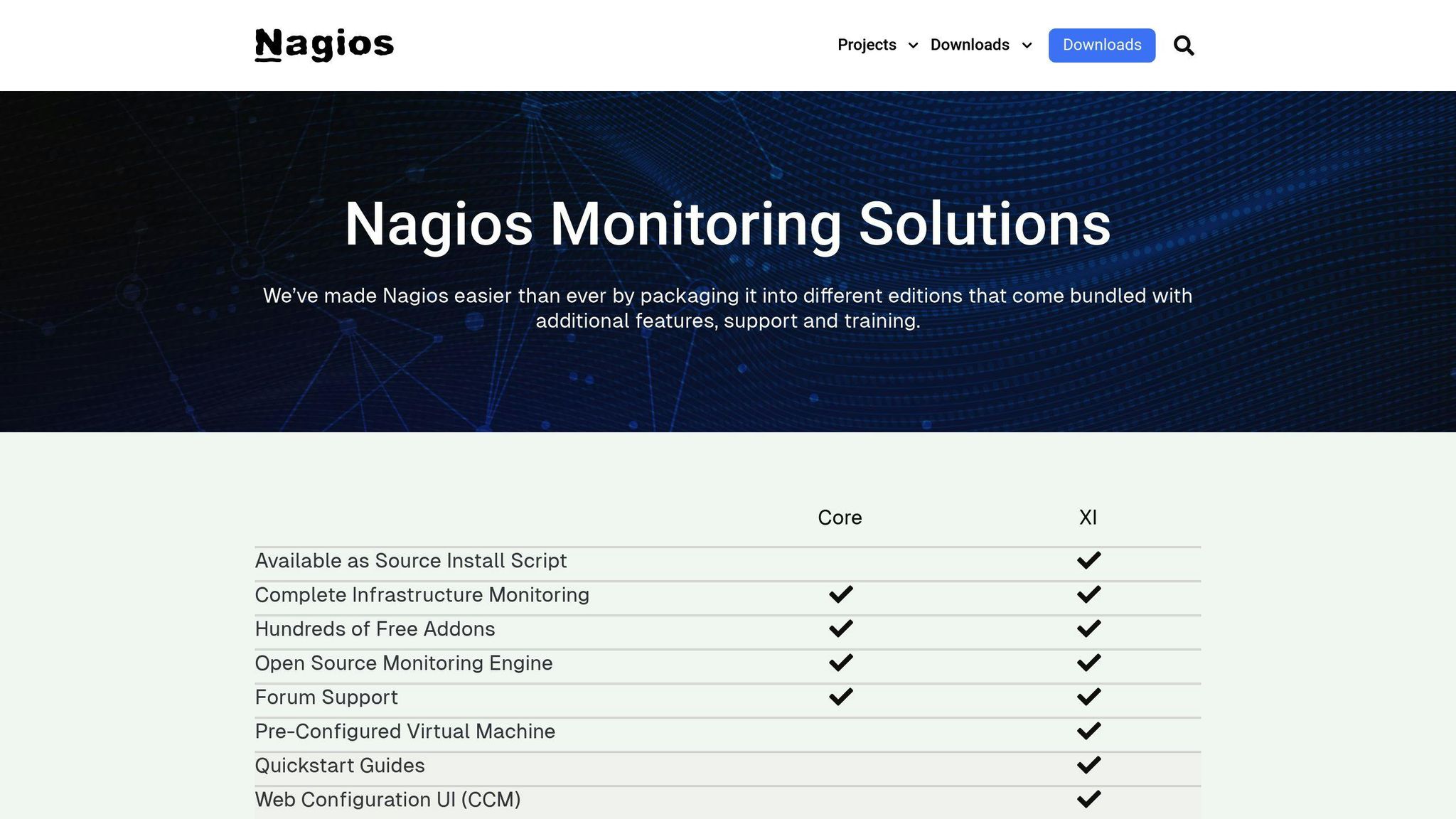Expand the chevron beside Downloads menu
1456x819 pixels.
point(1027,45)
